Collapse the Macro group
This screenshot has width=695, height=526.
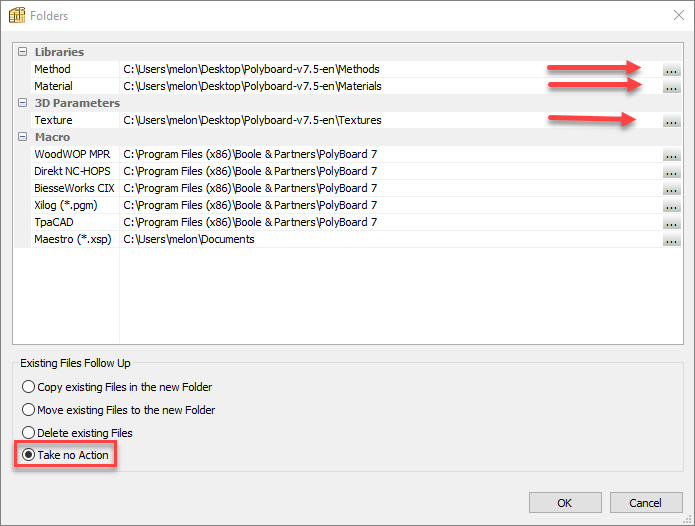23,137
